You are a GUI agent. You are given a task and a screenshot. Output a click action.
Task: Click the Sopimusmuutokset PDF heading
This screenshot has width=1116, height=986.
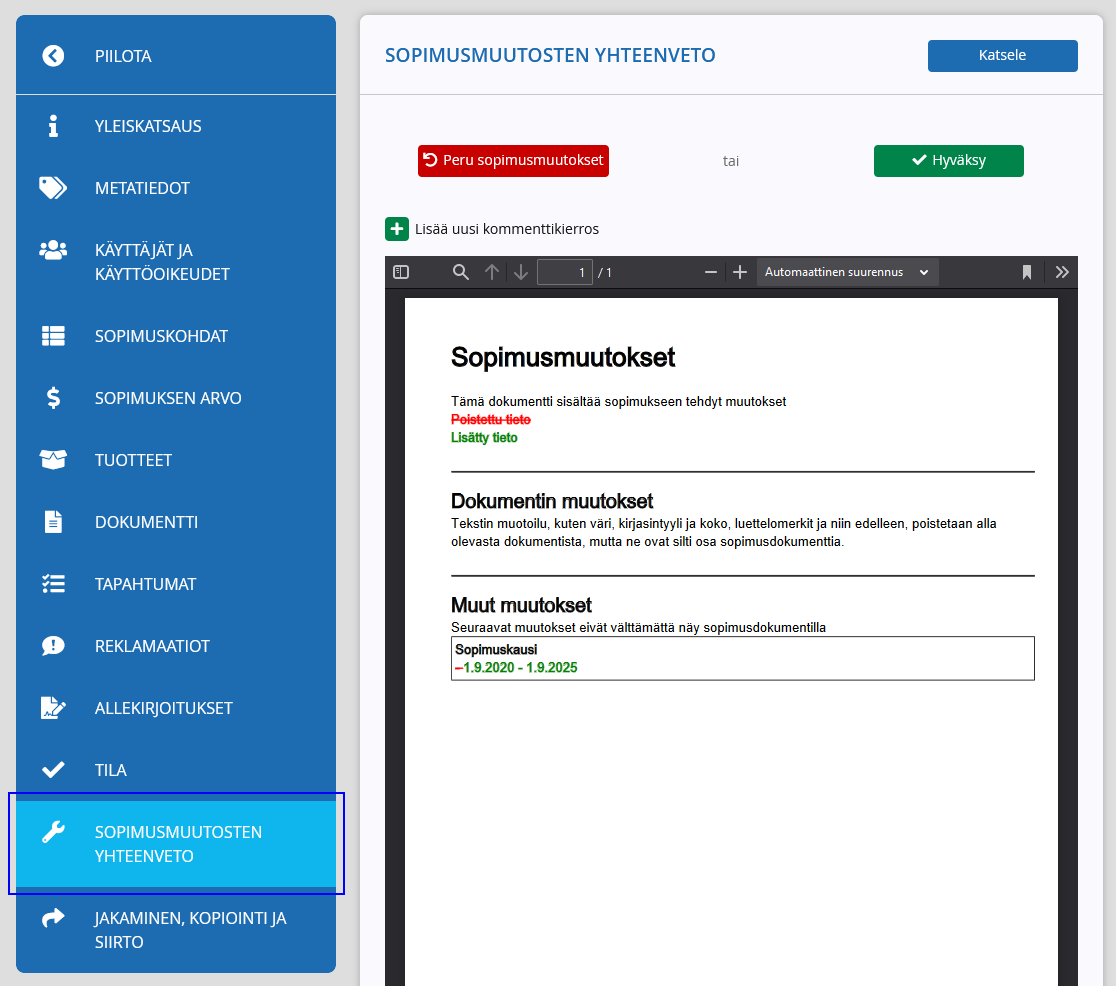[x=563, y=357]
